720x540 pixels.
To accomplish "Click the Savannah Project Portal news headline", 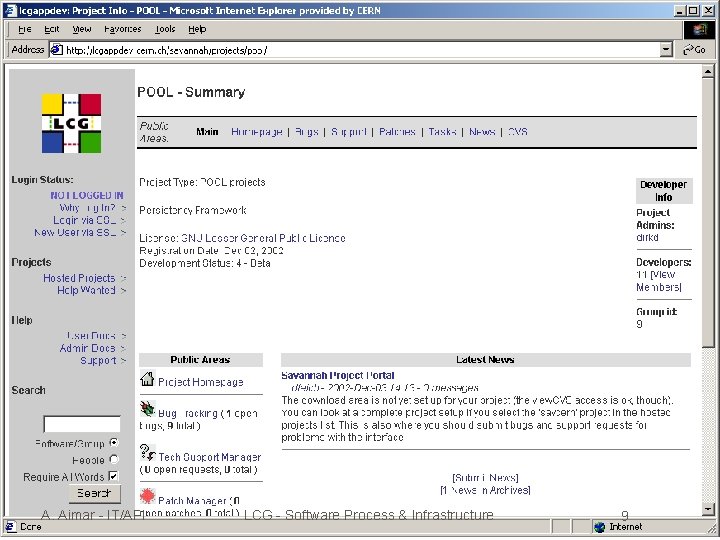I will coord(338,376).
